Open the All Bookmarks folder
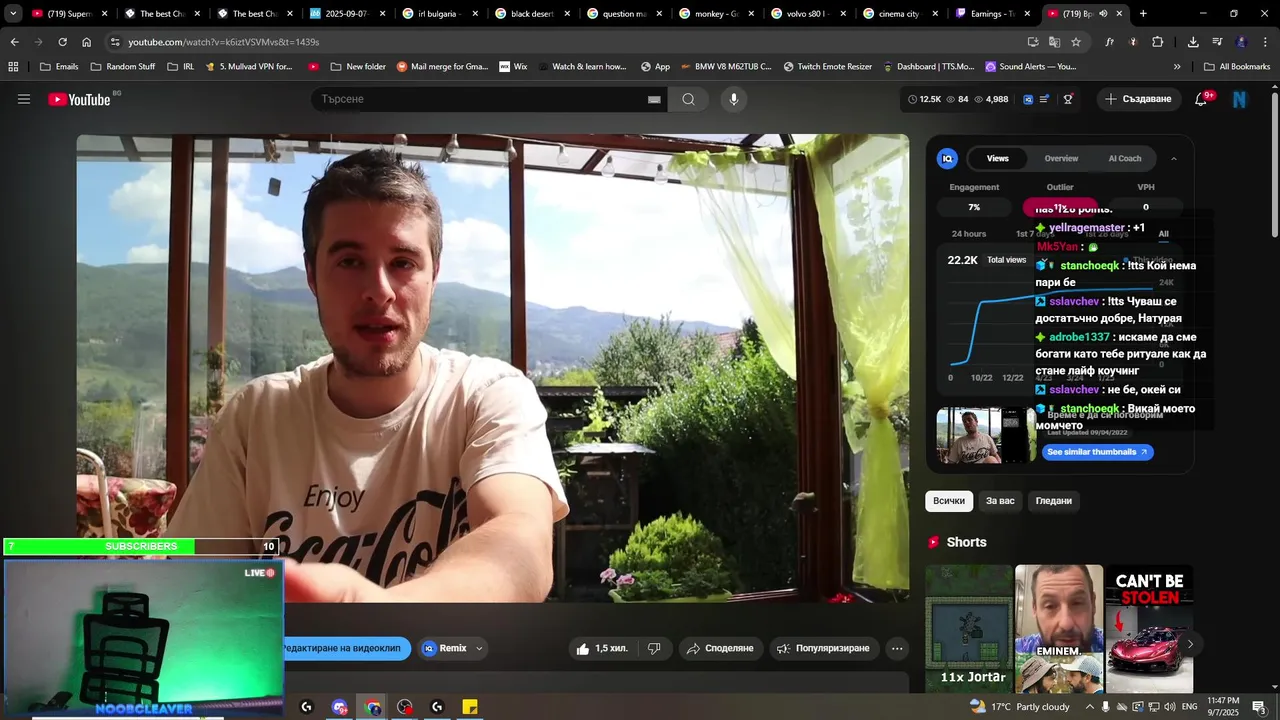1280x720 pixels. coord(1237,67)
